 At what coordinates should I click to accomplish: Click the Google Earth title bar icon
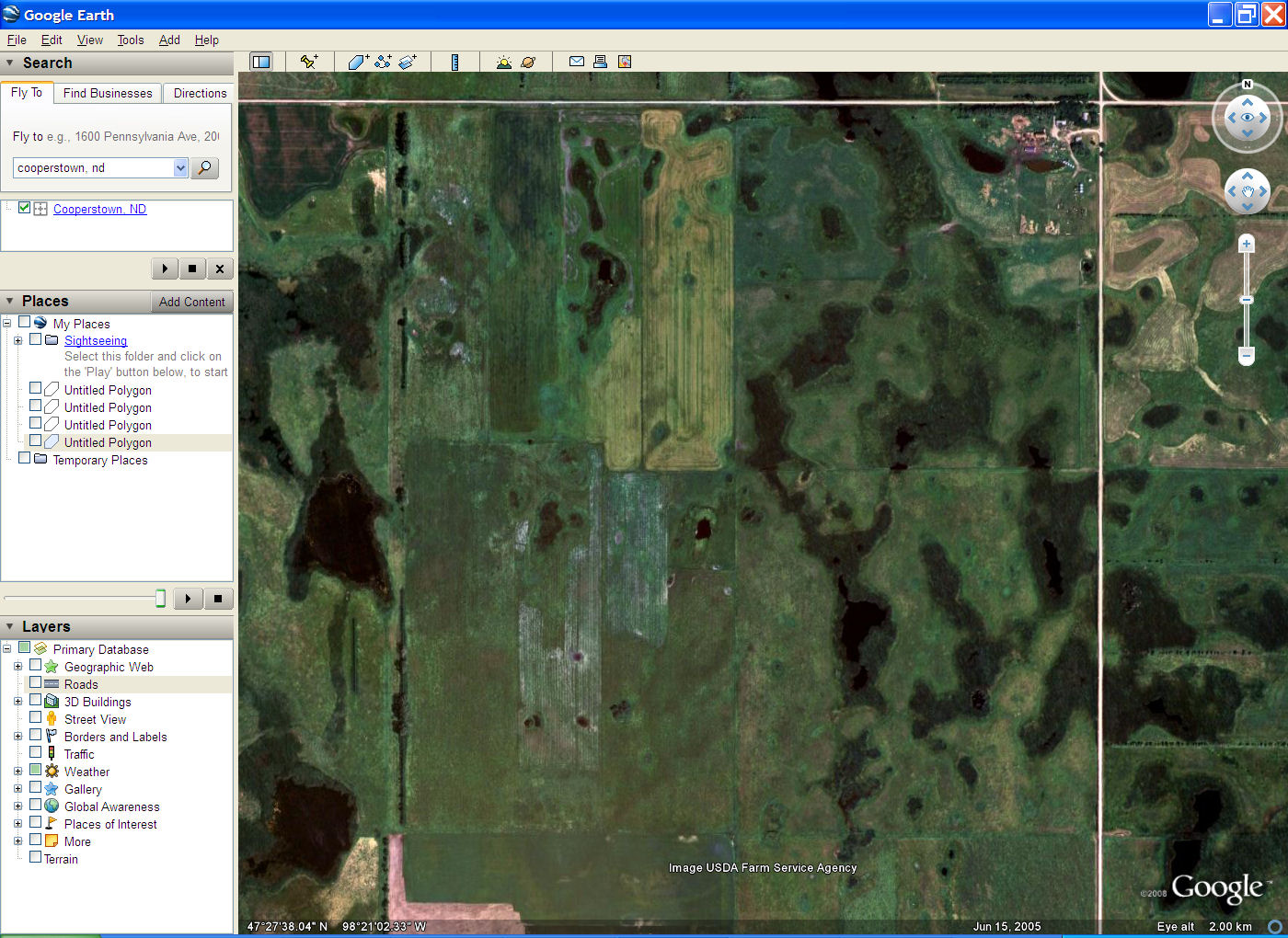click(x=11, y=14)
